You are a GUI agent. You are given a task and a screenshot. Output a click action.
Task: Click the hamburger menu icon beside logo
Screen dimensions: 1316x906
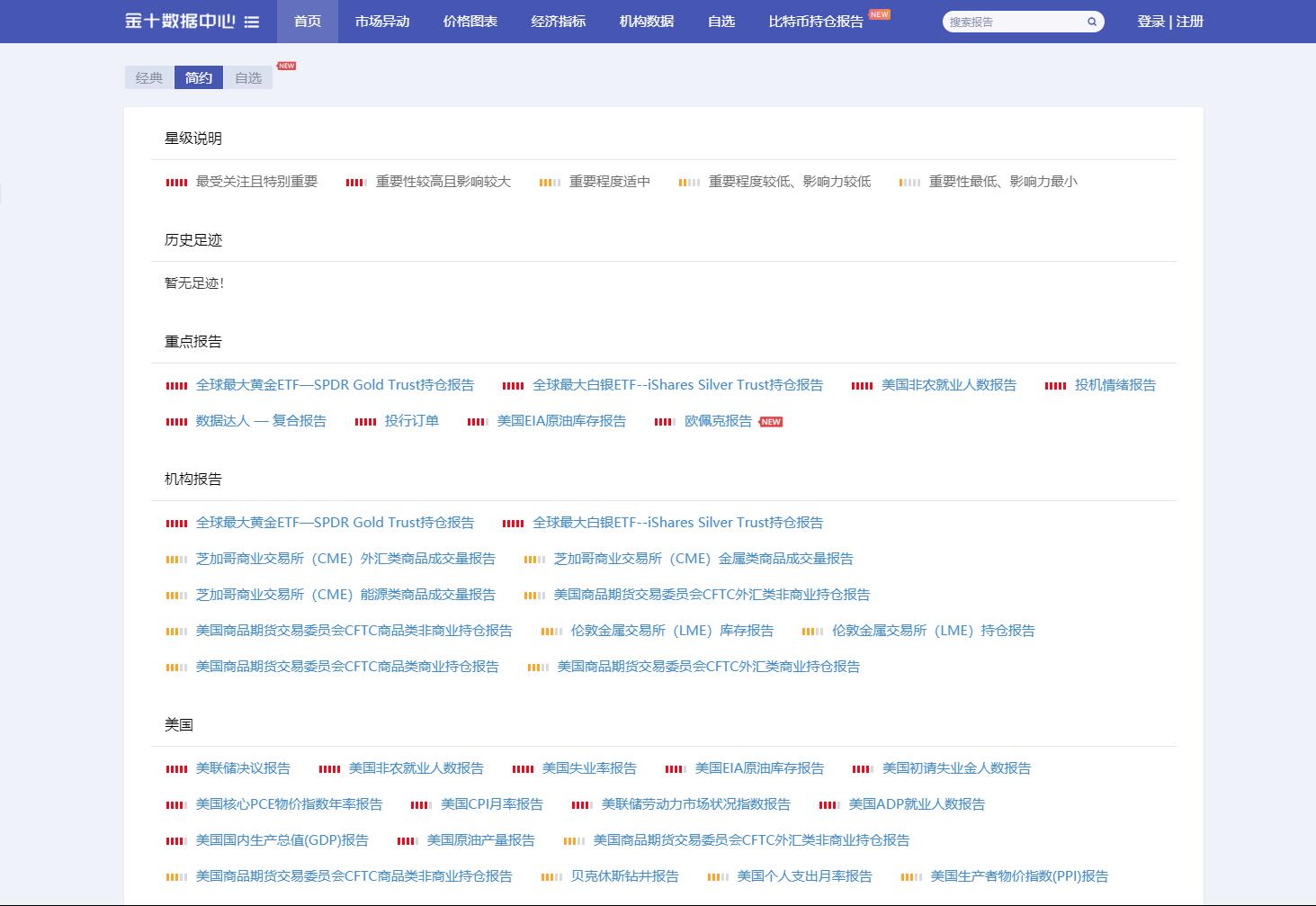coord(252,22)
